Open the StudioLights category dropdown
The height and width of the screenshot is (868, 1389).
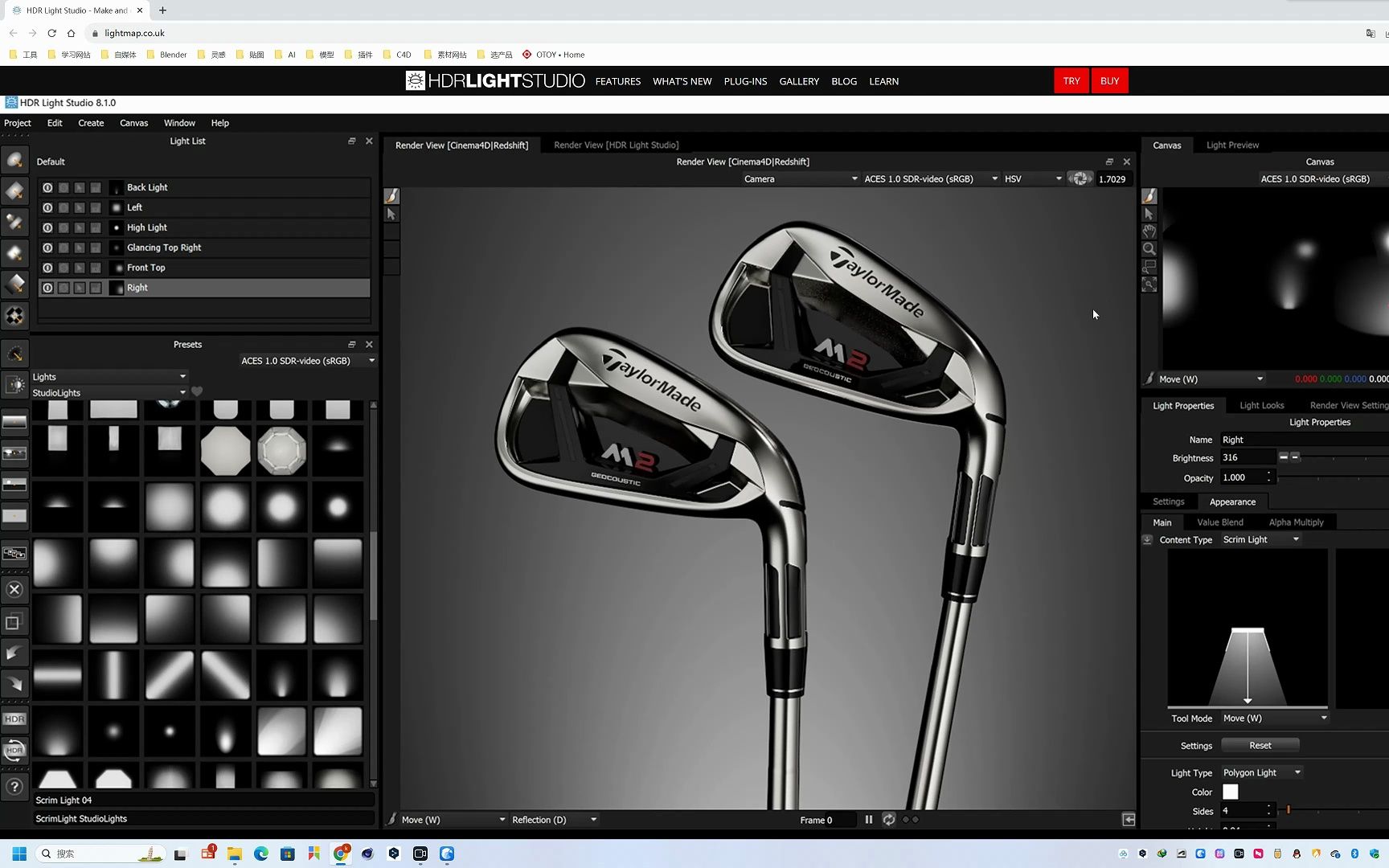coord(109,392)
